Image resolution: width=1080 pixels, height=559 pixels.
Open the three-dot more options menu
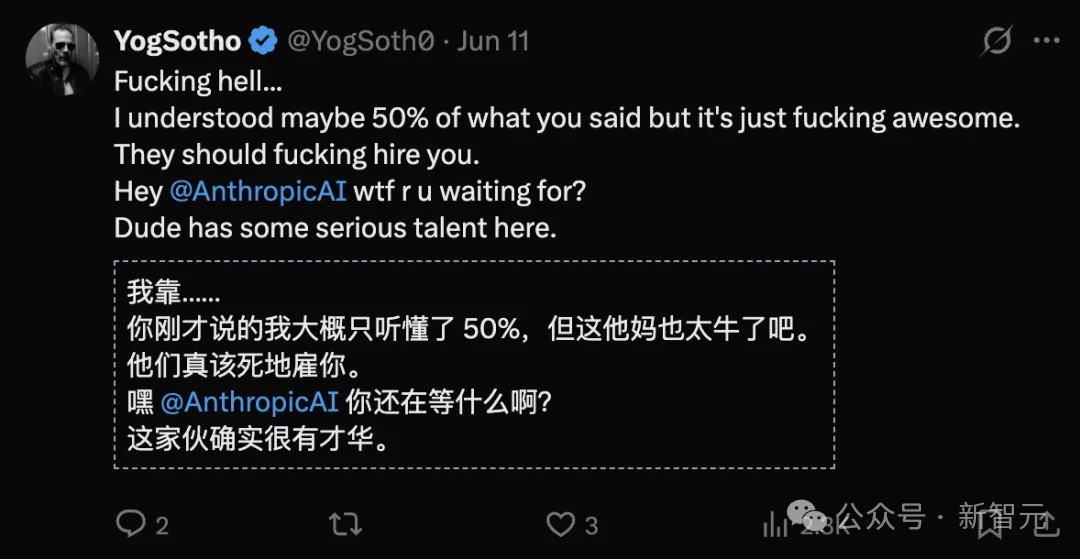[x=1046, y=41]
